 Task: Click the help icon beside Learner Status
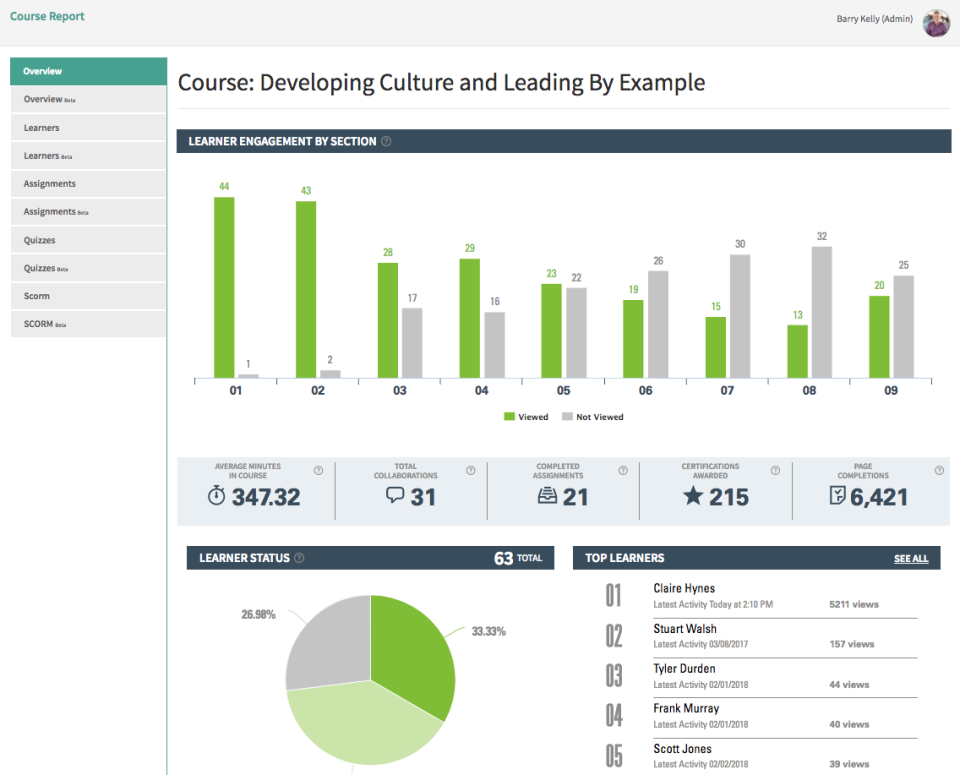point(299,558)
